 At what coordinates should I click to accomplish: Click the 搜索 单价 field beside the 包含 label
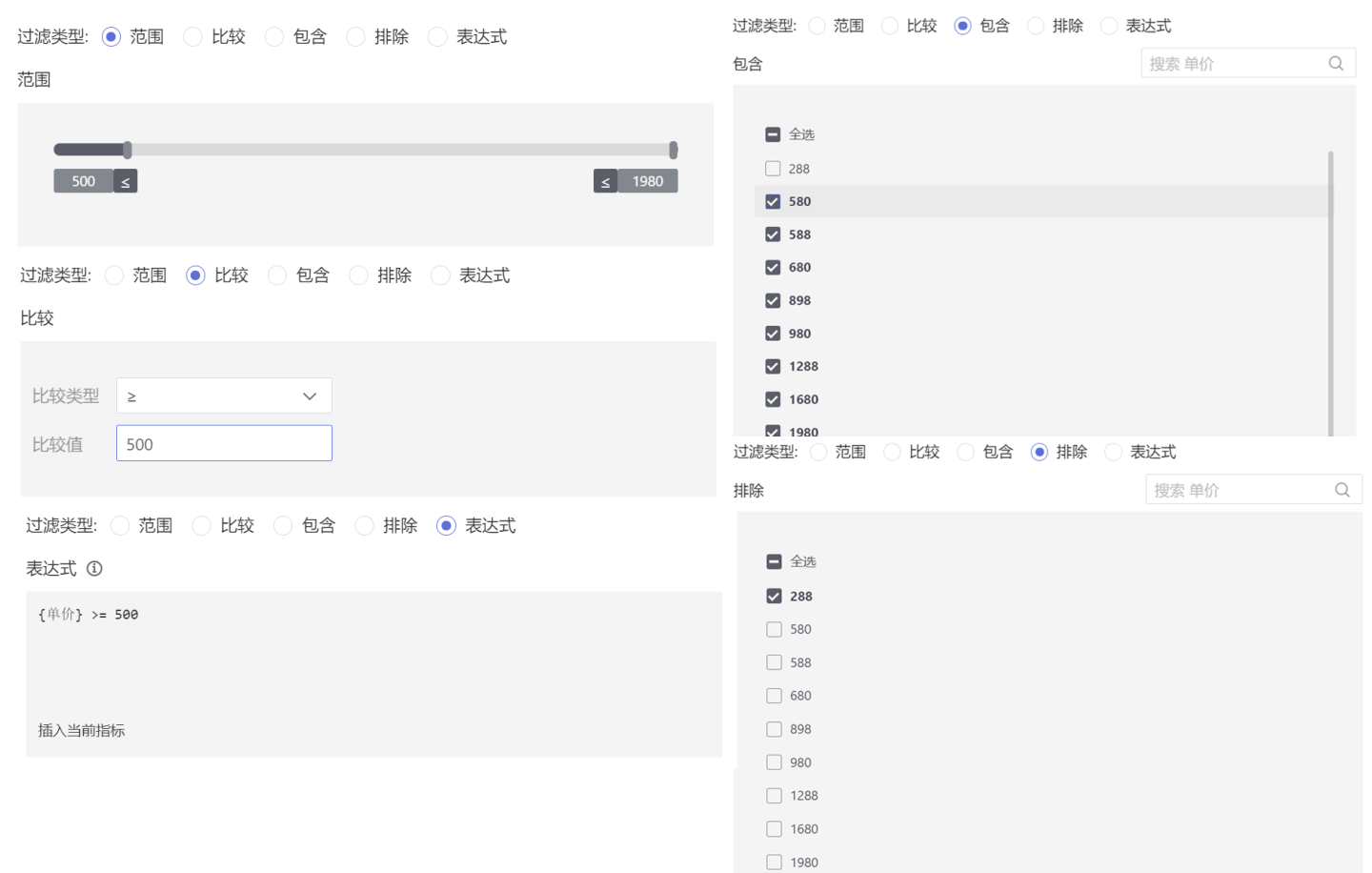(x=1234, y=64)
